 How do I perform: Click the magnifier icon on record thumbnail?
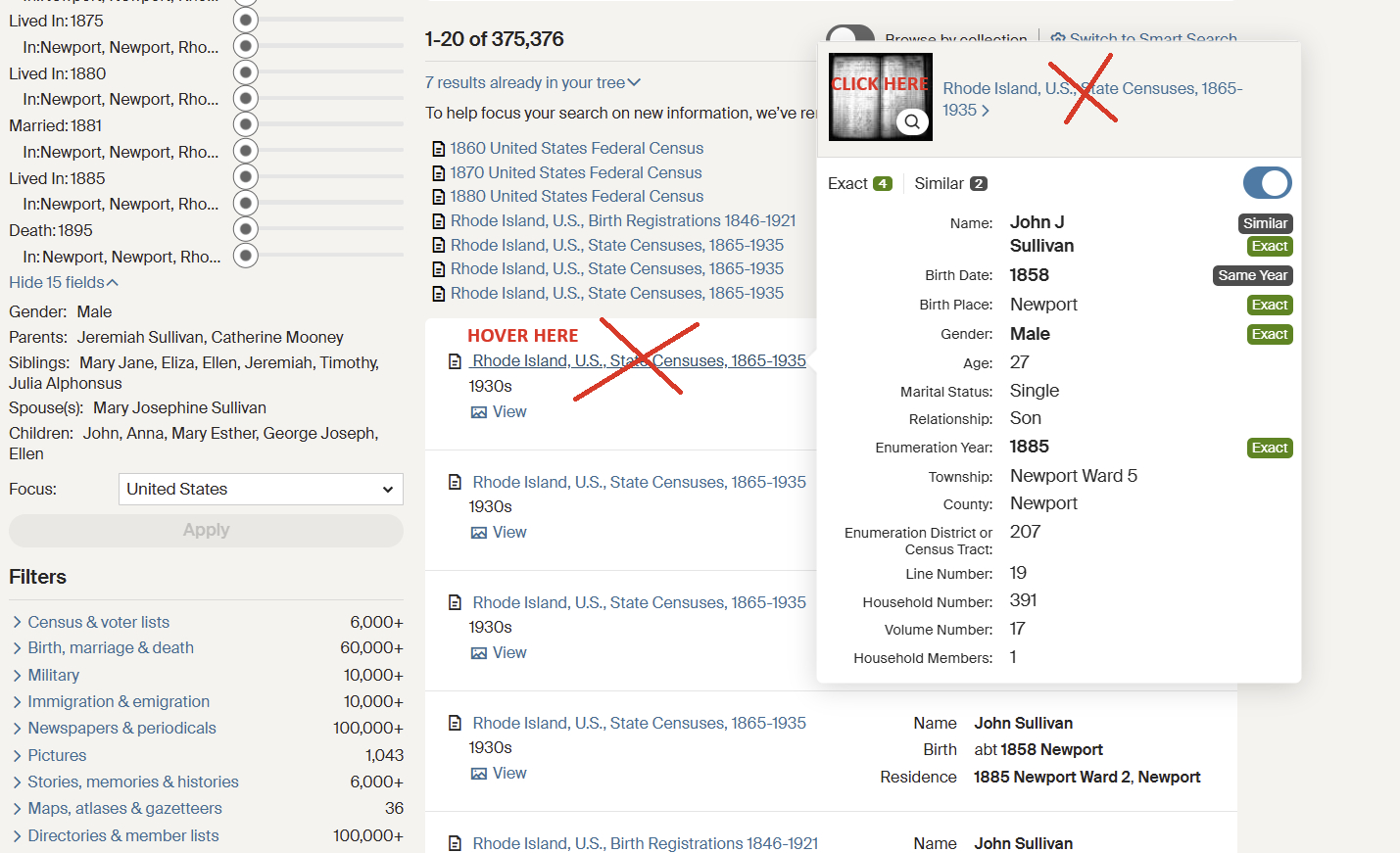912,121
